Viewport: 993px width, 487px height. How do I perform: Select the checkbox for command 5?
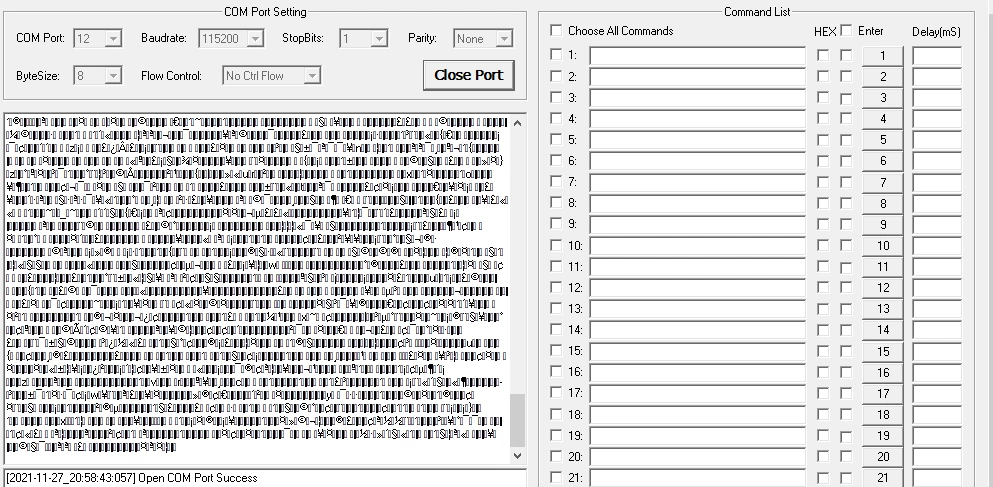click(556, 139)
